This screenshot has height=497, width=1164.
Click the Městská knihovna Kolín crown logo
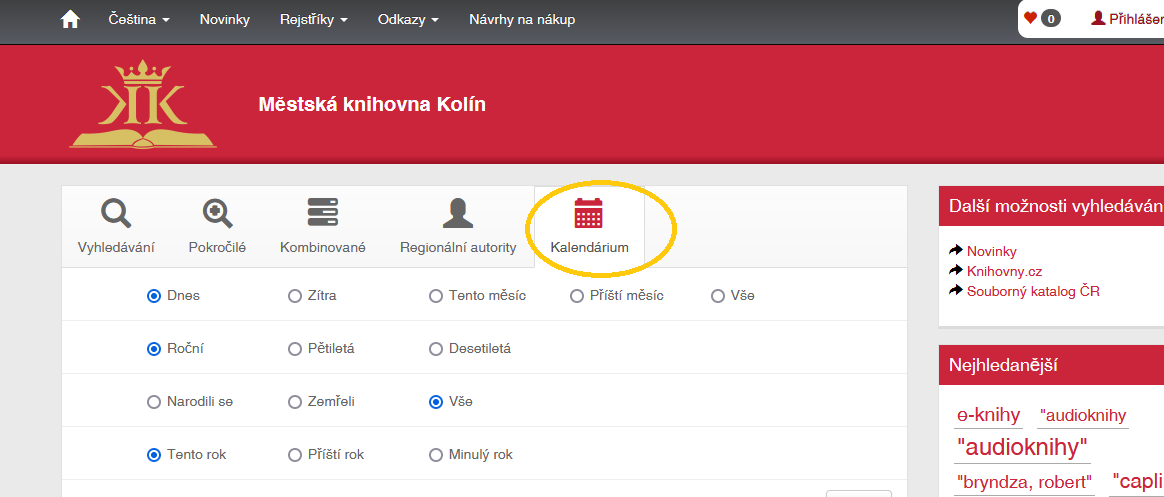coord(143,105)
